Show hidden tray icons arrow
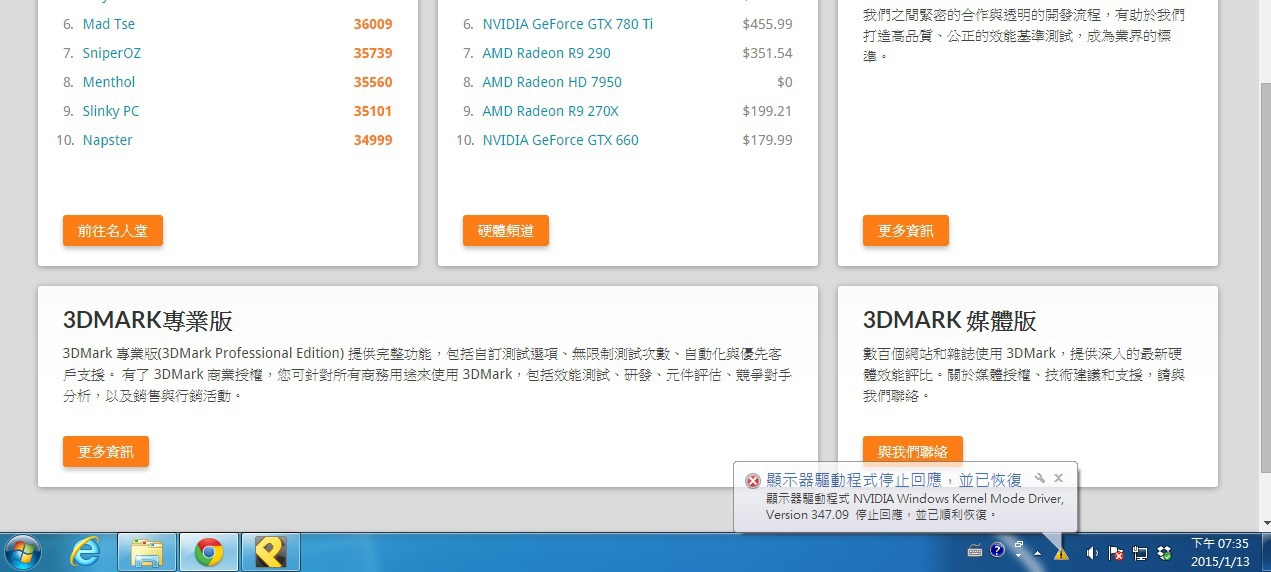The width and height of the screenshot is (1271, 572). pyautogui.click(x=1037, y=552)
